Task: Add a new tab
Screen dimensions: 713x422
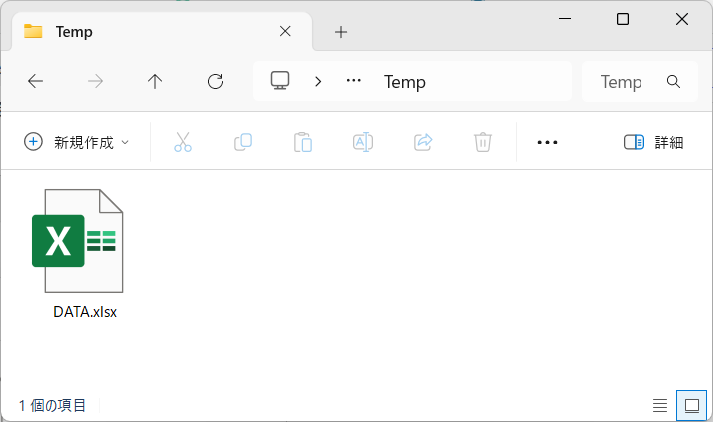Action: (x=341, y=32)
